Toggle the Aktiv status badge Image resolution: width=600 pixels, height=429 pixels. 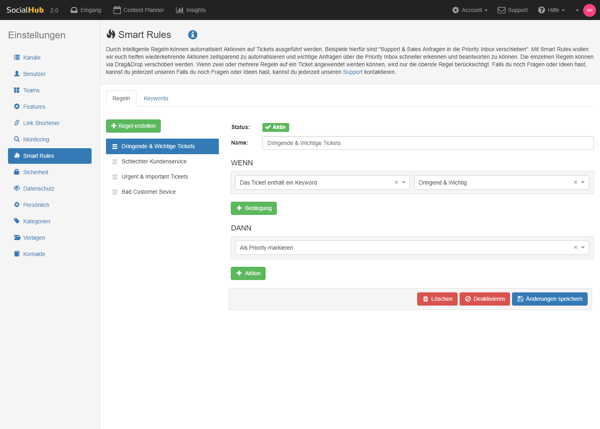coord(275,127)
